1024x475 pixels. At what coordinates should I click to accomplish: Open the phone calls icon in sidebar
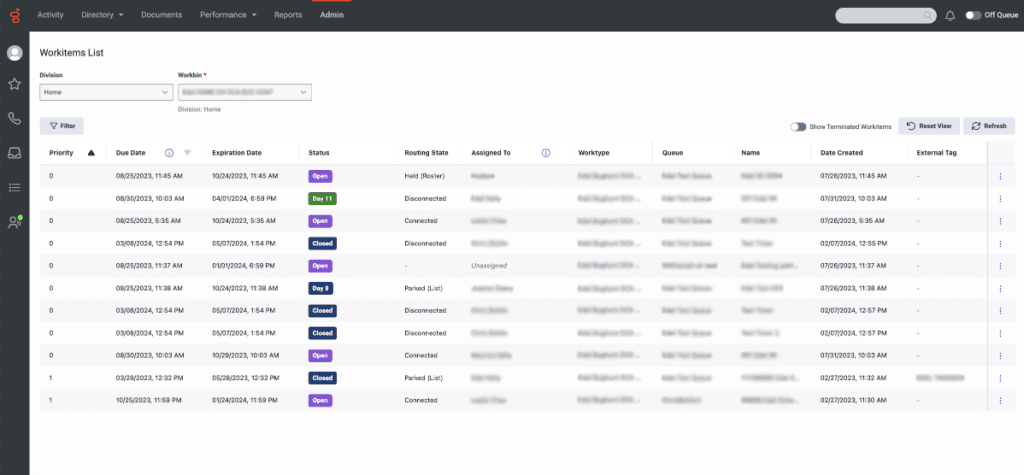(x=15, y=119)
